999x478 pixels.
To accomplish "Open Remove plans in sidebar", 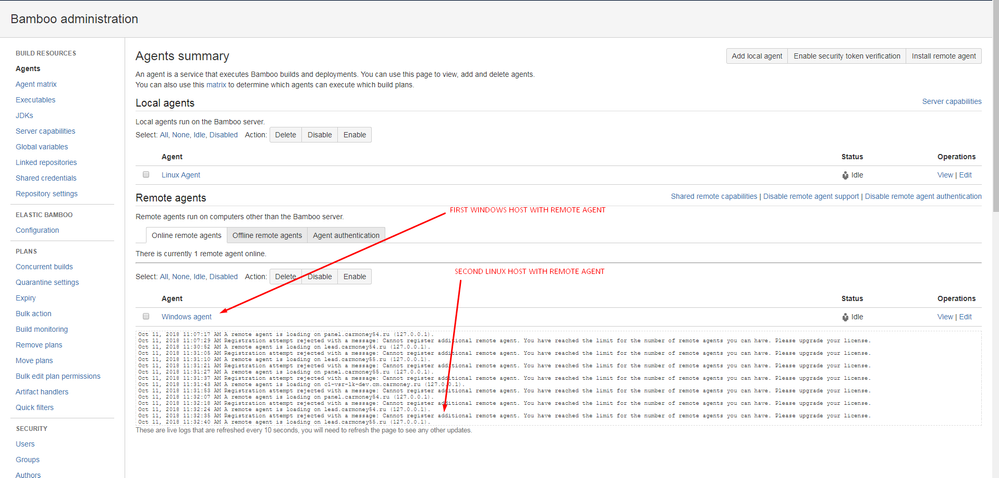I will tap(38, 345).
